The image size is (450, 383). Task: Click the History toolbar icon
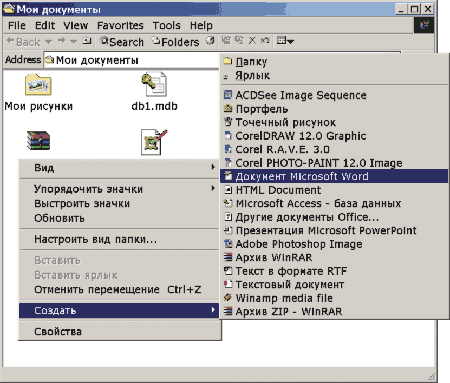[x=210, y=41]
